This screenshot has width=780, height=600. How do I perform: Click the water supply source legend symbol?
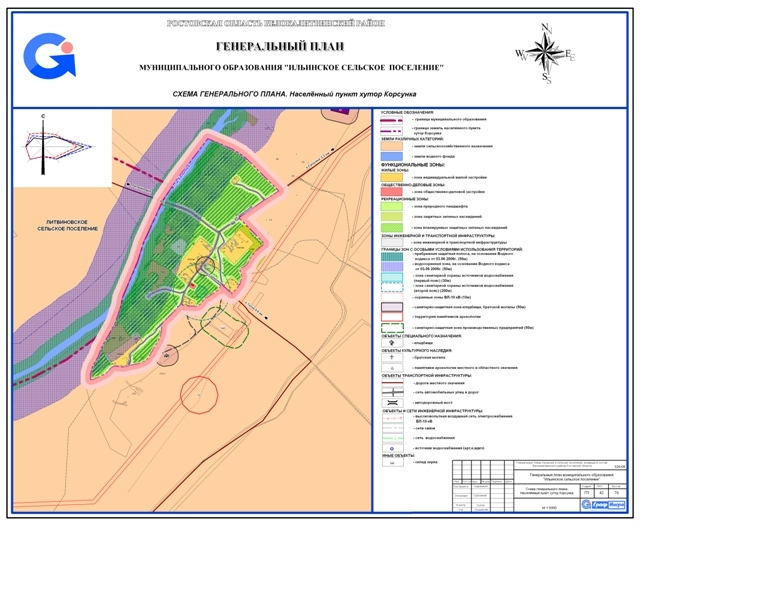(391, 448)
